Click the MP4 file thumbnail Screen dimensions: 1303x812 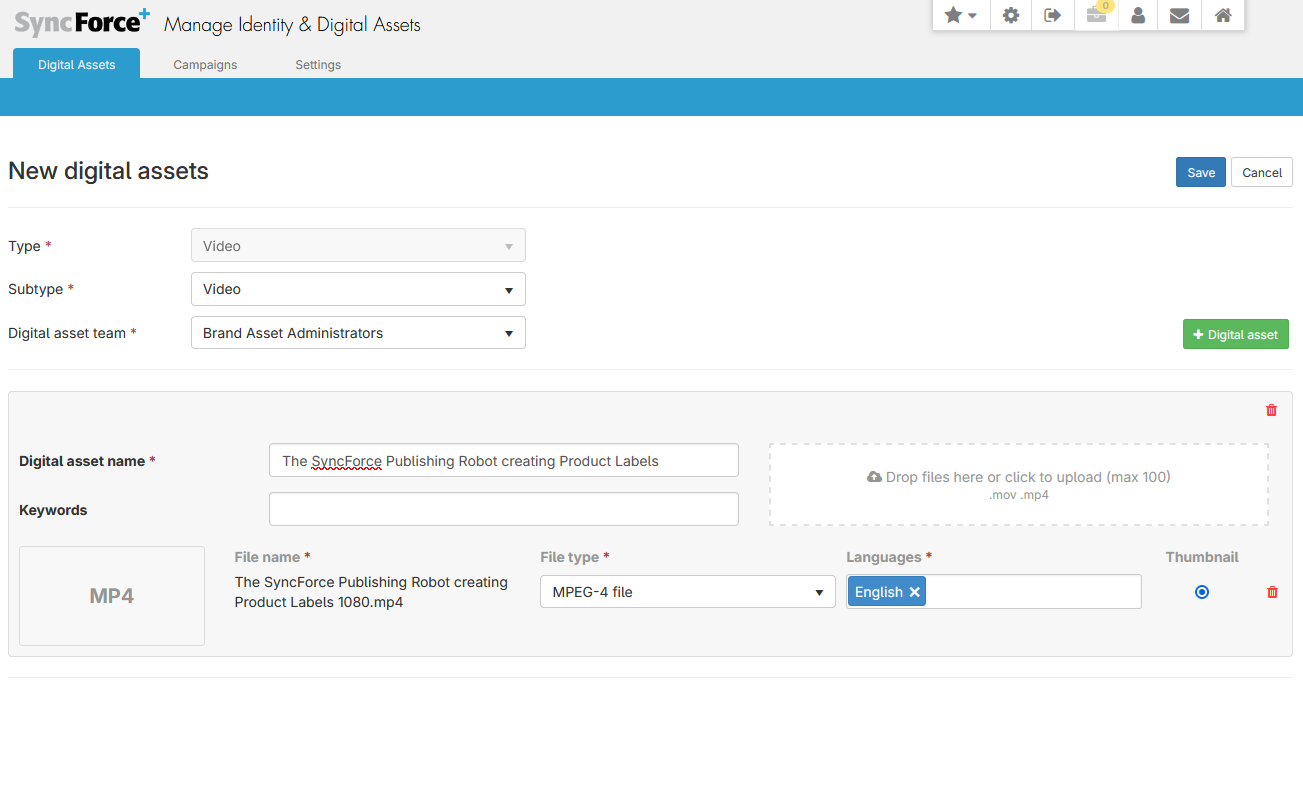click(112, 596)
